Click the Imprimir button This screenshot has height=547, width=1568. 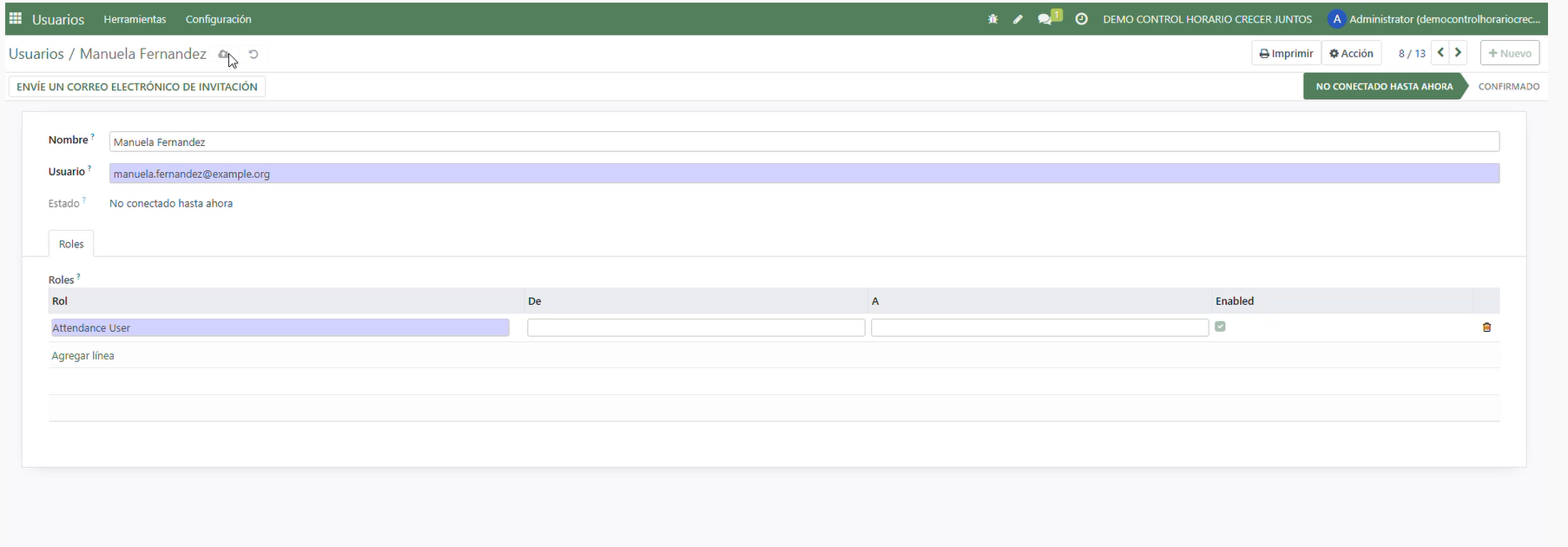point(1286,53)
